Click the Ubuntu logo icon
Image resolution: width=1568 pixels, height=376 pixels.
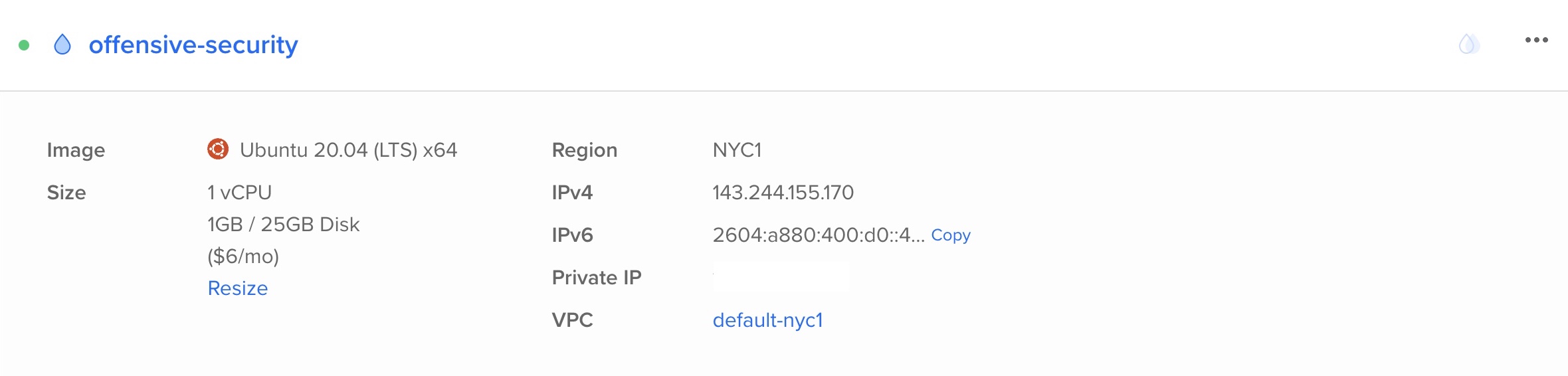(x=218, y=149)
